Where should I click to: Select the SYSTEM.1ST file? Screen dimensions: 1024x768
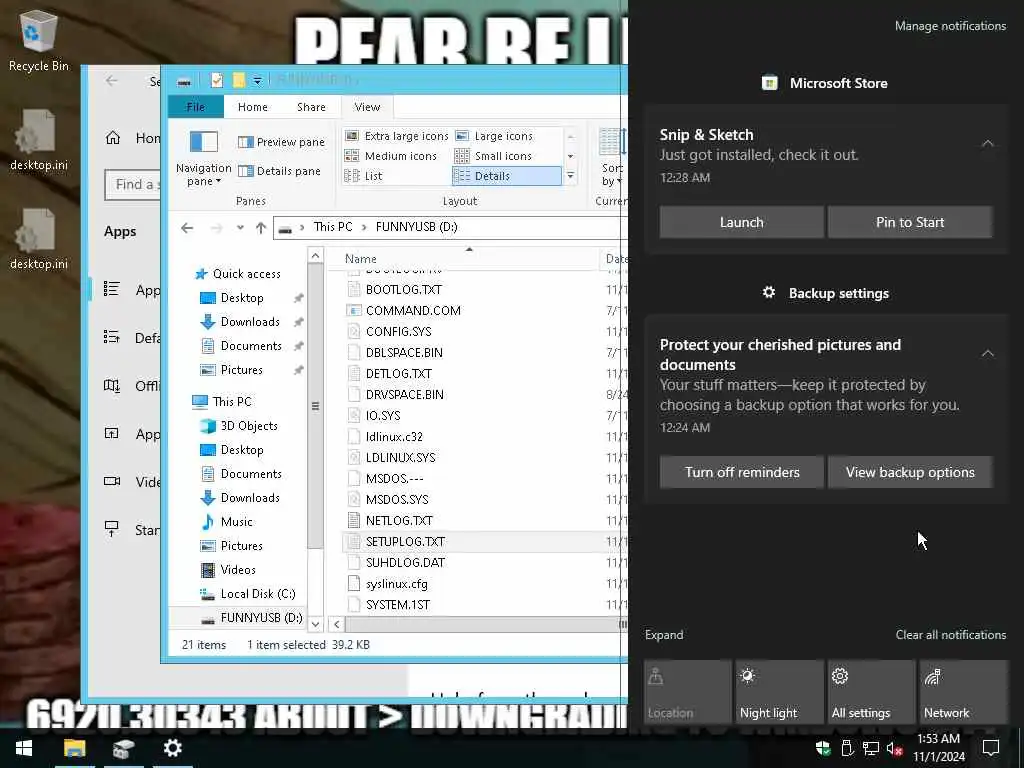[x=398, y=605]
